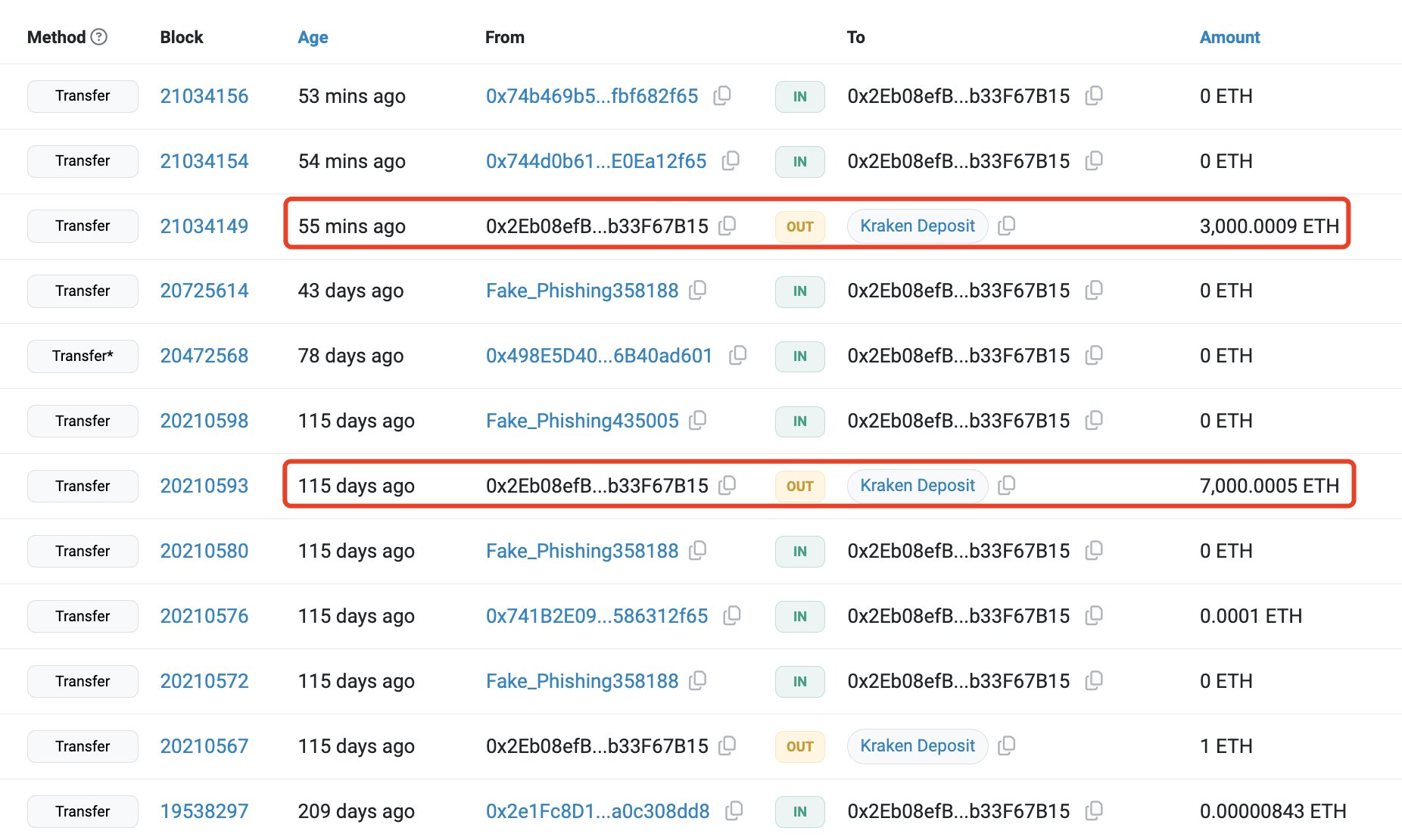Copy the To address in block 21034156 row

point(1094,95)
